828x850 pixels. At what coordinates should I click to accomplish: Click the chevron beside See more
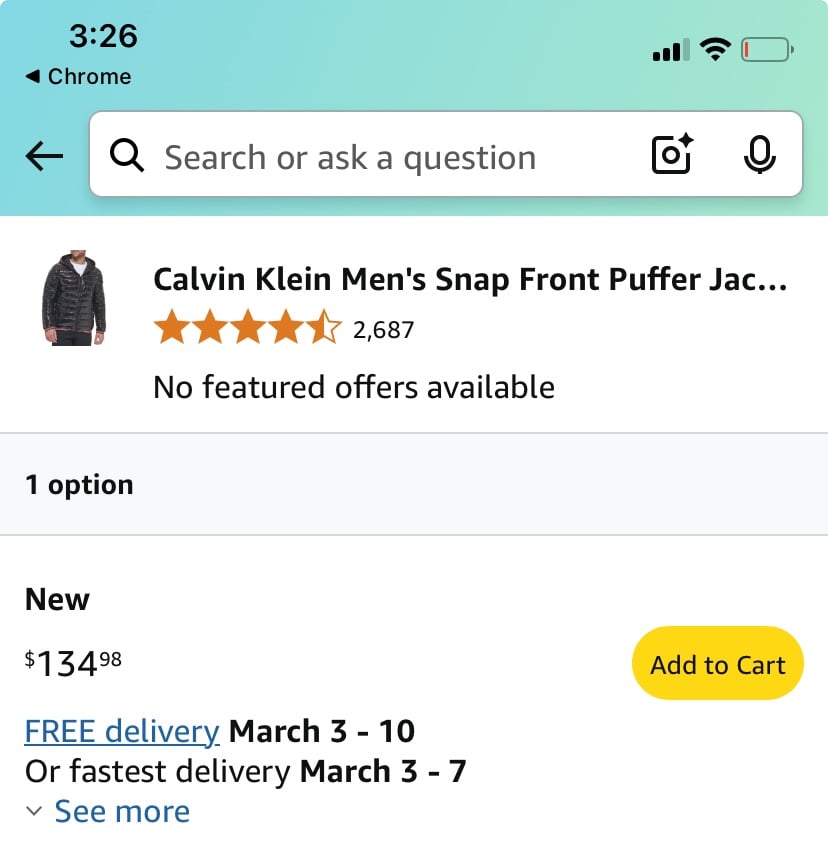click(34, 812)
